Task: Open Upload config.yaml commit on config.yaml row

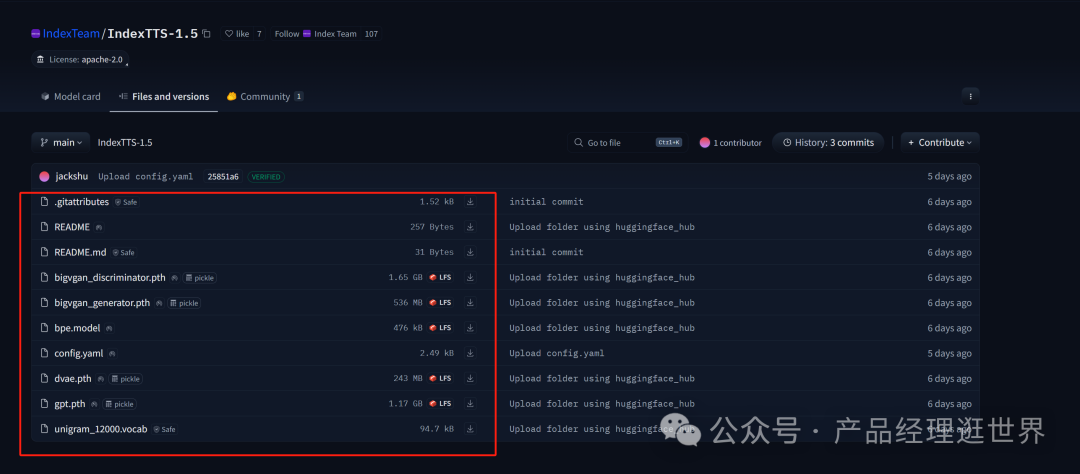Action: 557,353
